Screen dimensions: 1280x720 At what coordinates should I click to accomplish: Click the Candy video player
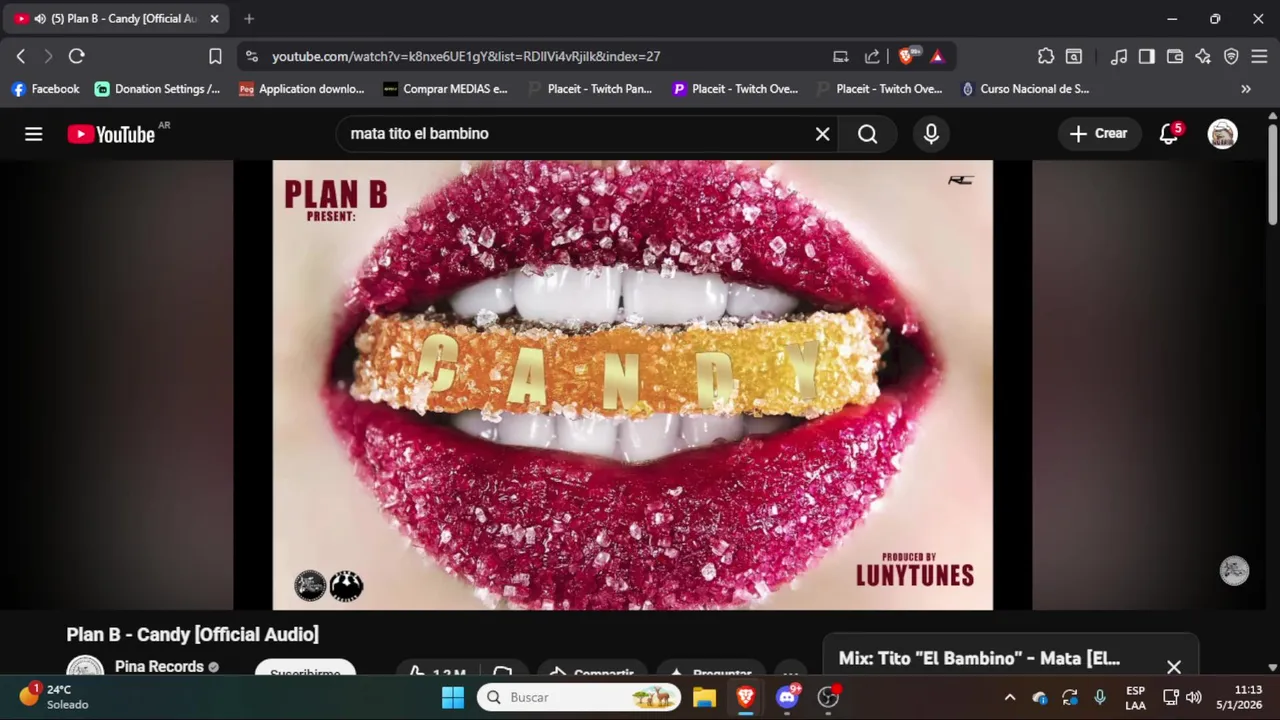pos(633,385)
